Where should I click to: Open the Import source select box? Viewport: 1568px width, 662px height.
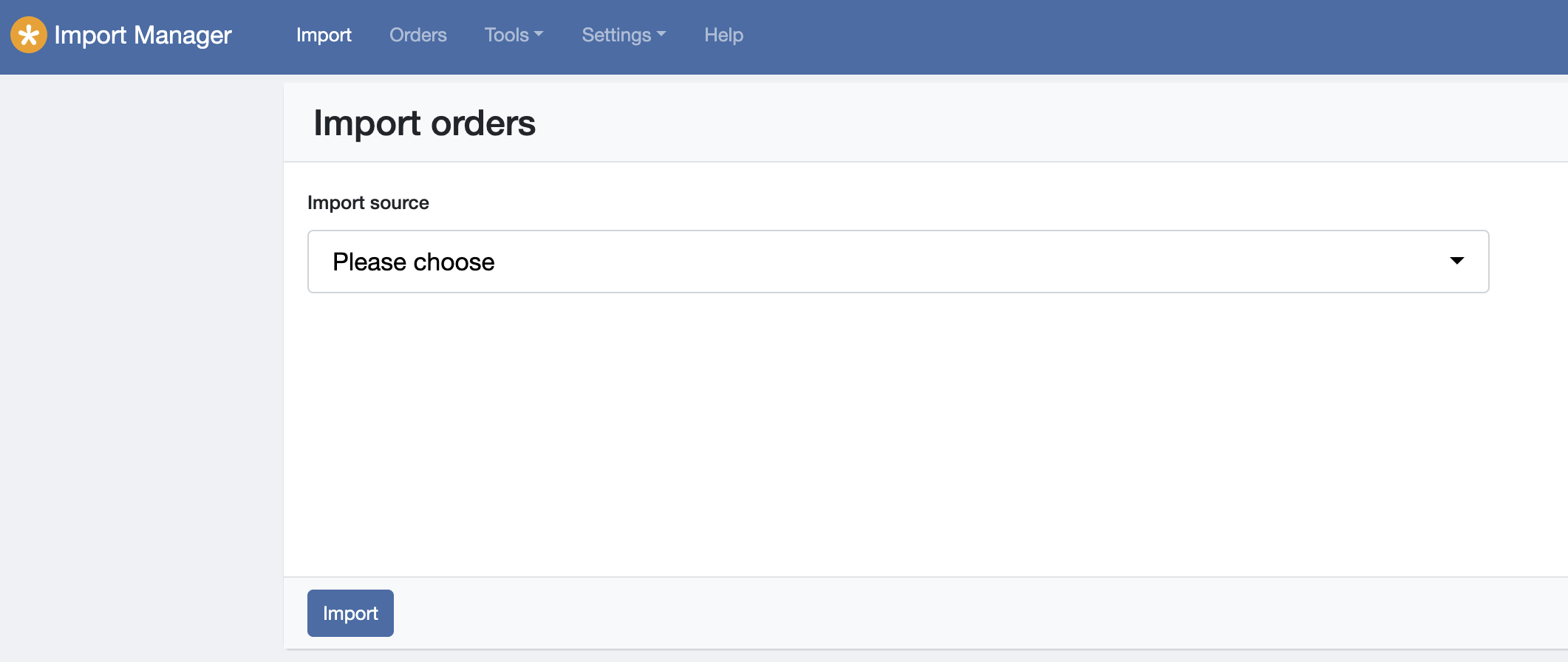point(897,262)
